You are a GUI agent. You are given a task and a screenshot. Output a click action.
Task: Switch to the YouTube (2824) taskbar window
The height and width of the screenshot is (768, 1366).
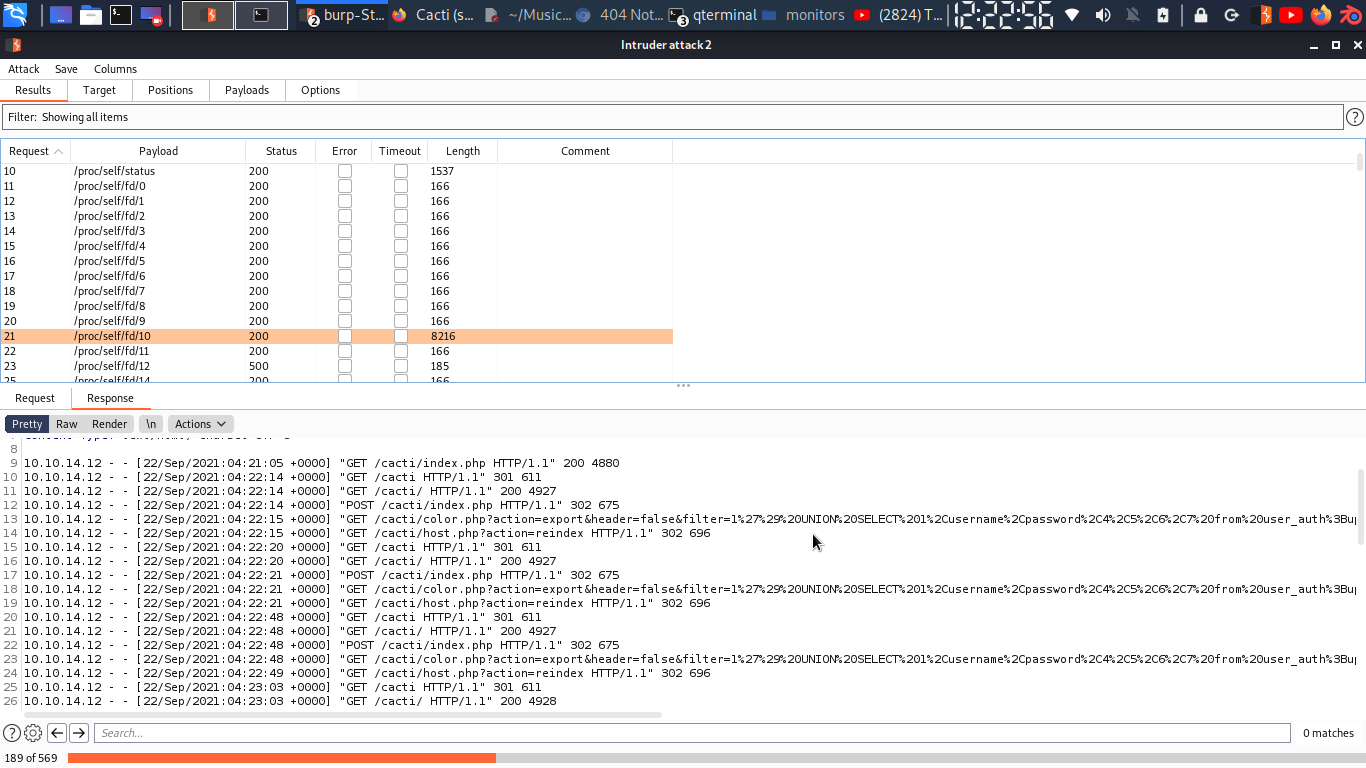coord(897,15)
